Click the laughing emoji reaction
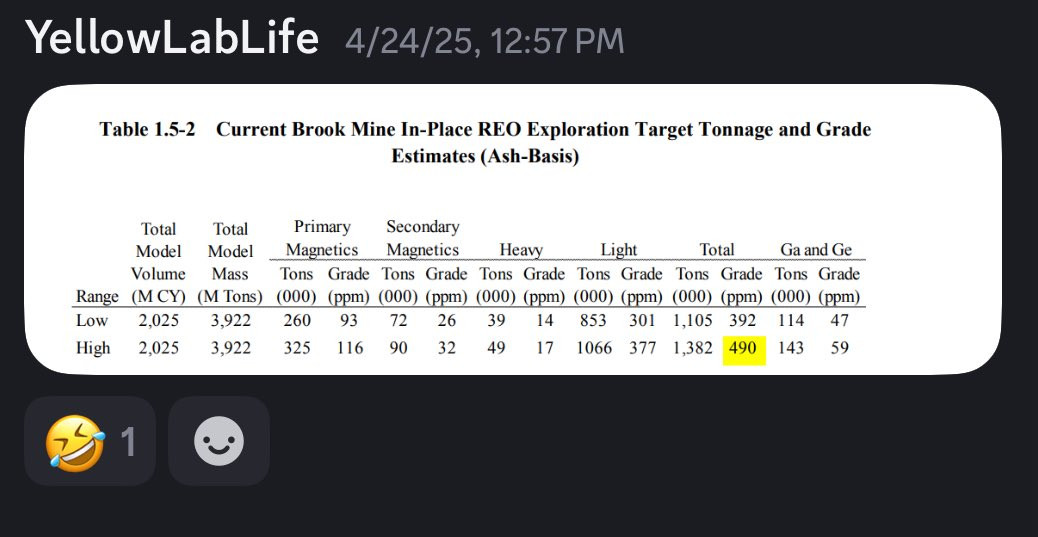This screenshot has height=537, width=1038. 90,441
